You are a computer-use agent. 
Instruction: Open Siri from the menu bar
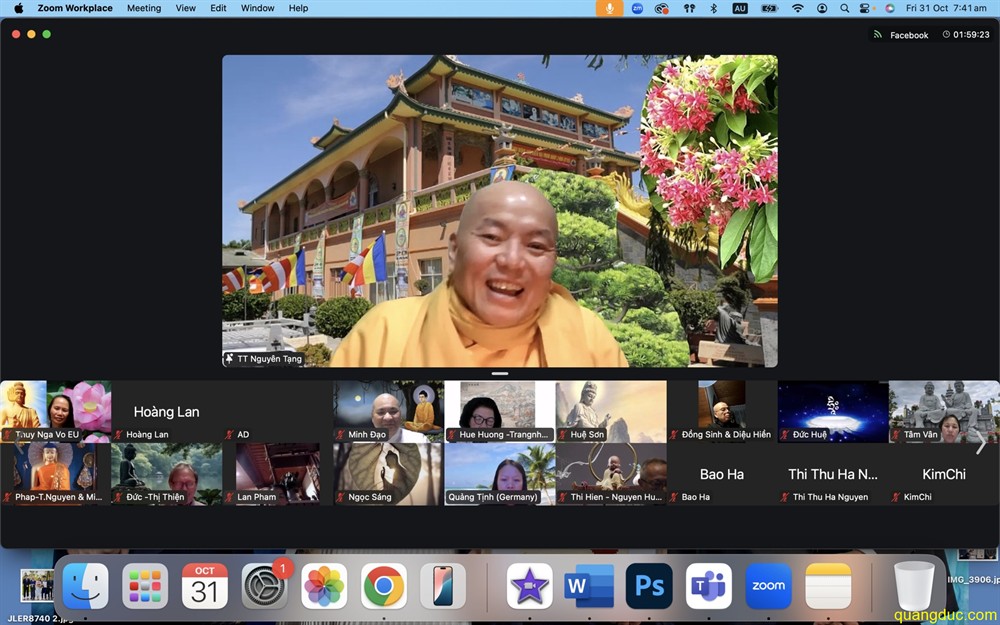(x=889, y=8)
